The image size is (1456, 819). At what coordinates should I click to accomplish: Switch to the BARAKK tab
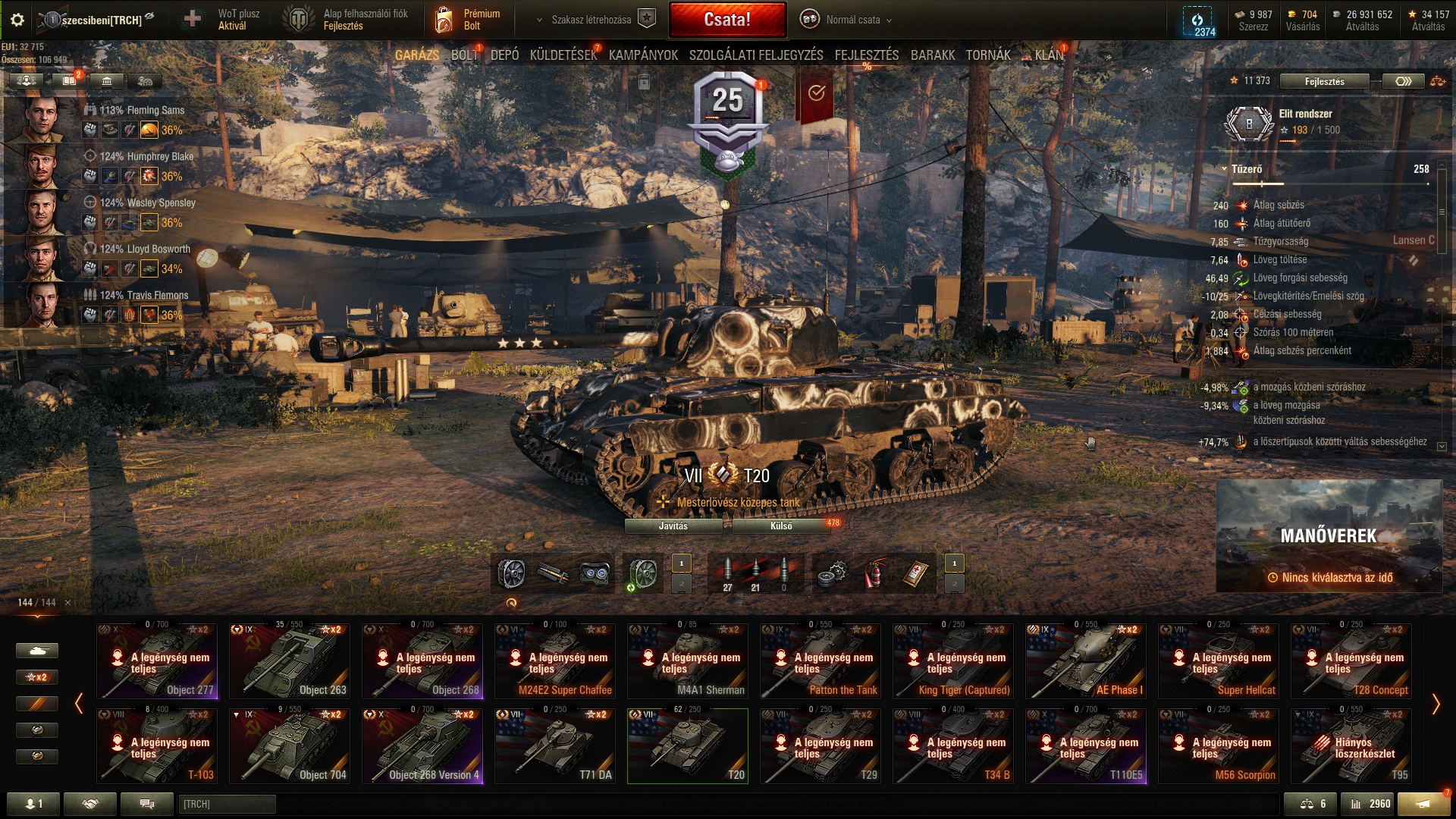(x=933, y=55)
